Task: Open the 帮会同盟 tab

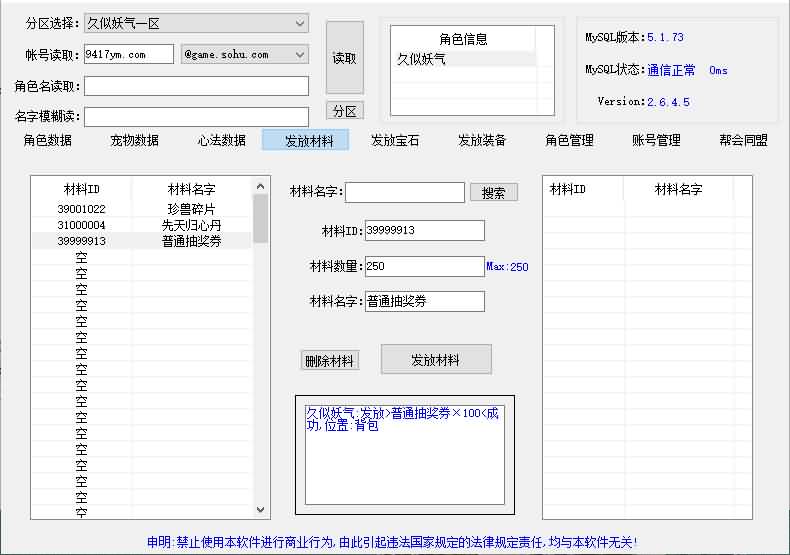Action: (744, 140)
